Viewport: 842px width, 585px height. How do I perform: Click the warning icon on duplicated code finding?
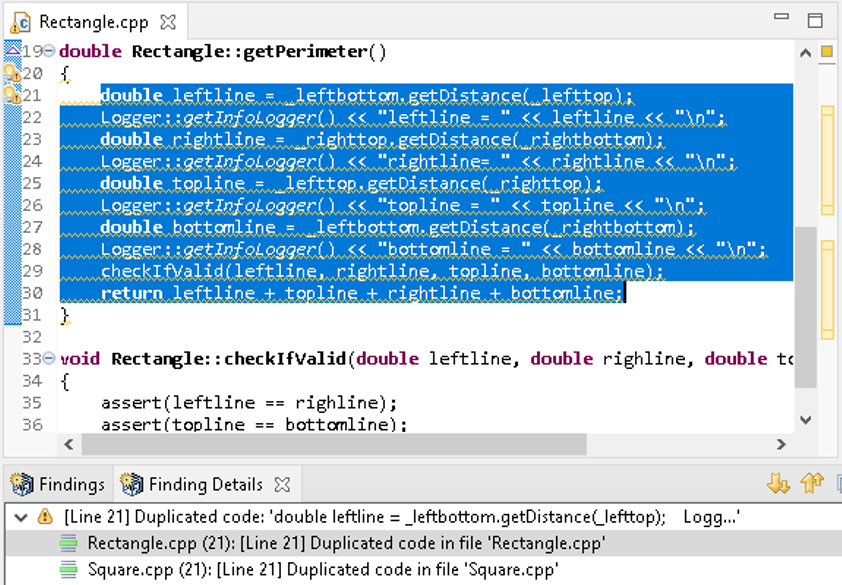point(45,517)
